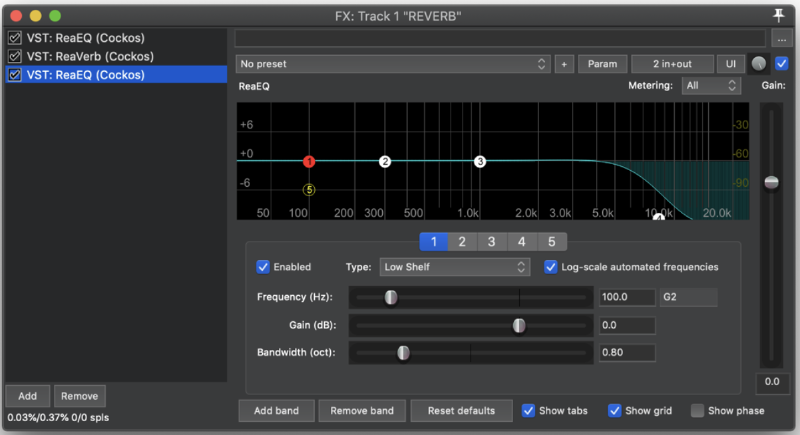The image size is (800, 435).
Task: Toggle first ReaEQ plugin checkbox in FX list
Action: pyautogui.click(x=15, y=38)
